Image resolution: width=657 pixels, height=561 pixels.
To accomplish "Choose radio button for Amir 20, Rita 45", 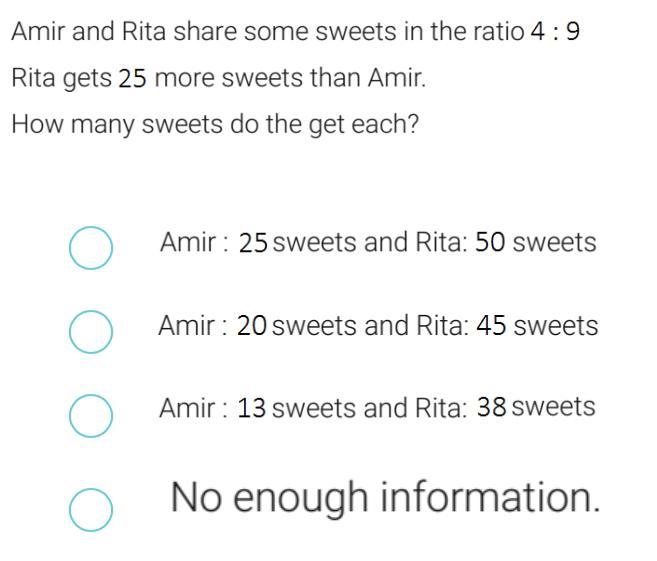I will [x=90, y=331].
